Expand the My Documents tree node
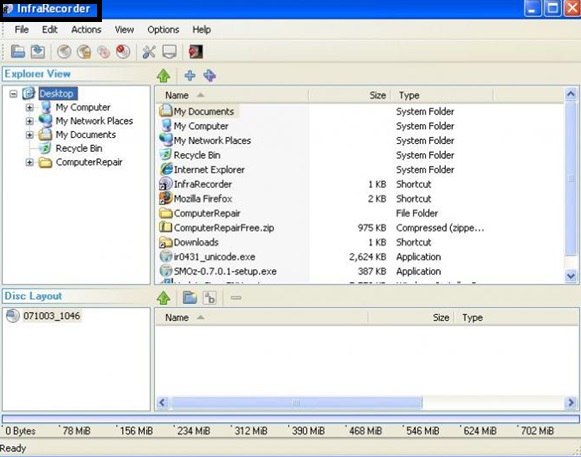The width and height of the screenshot is (581, 457). click(x=30, y=135)
